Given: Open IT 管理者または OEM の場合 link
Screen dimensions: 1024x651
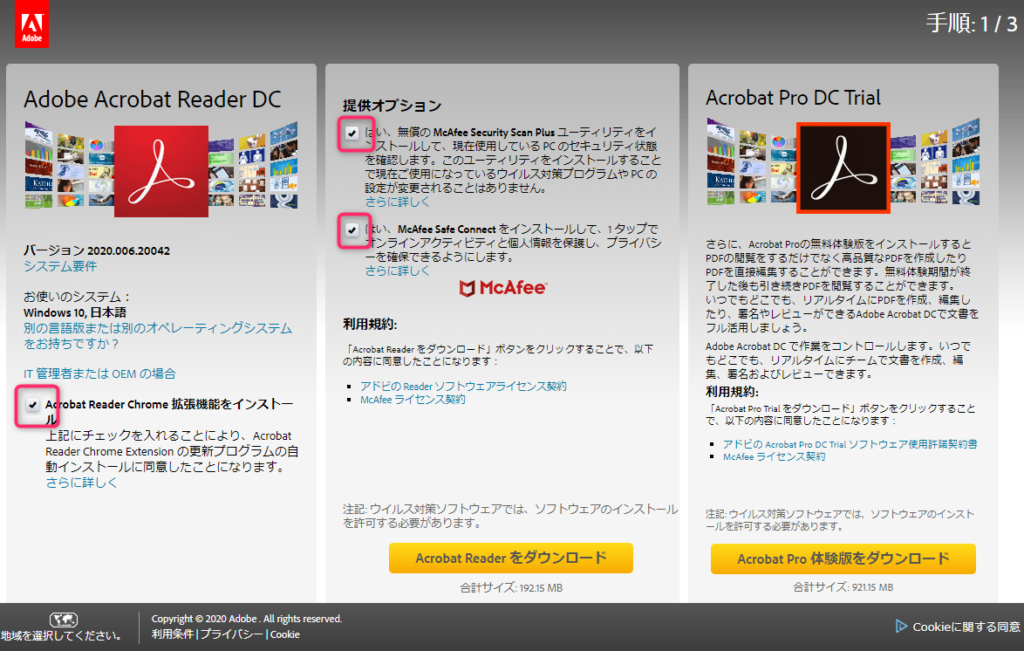Looking at the screenshot, I should point(100,373).
